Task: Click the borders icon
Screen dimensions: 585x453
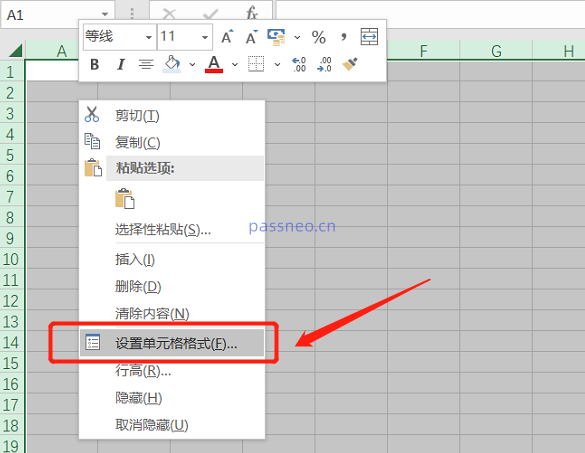Action: click(x=256, y=64)
